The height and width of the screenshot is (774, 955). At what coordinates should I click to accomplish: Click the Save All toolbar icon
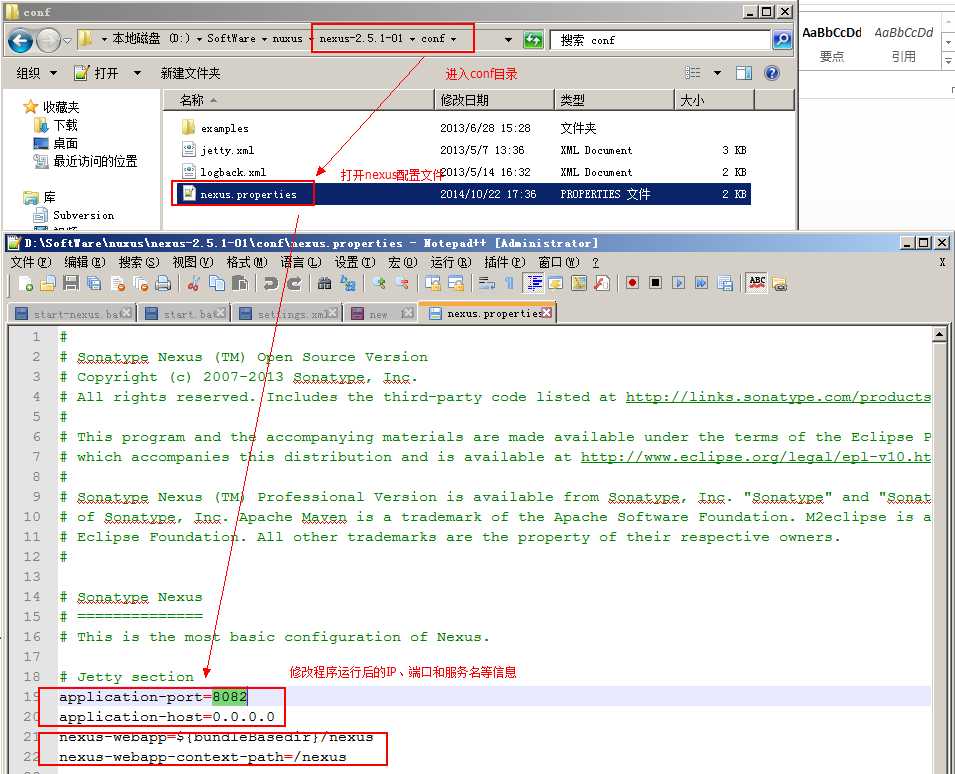tap(94, 283)
